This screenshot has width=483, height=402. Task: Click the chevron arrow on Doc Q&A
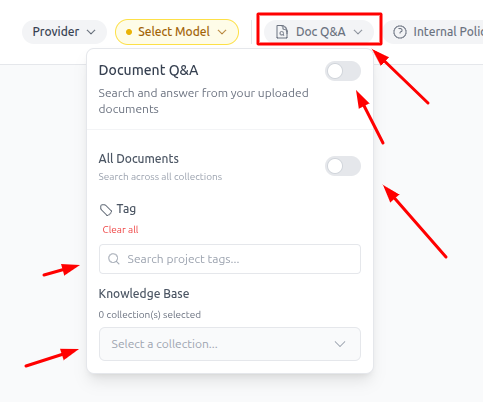point(358,32)
